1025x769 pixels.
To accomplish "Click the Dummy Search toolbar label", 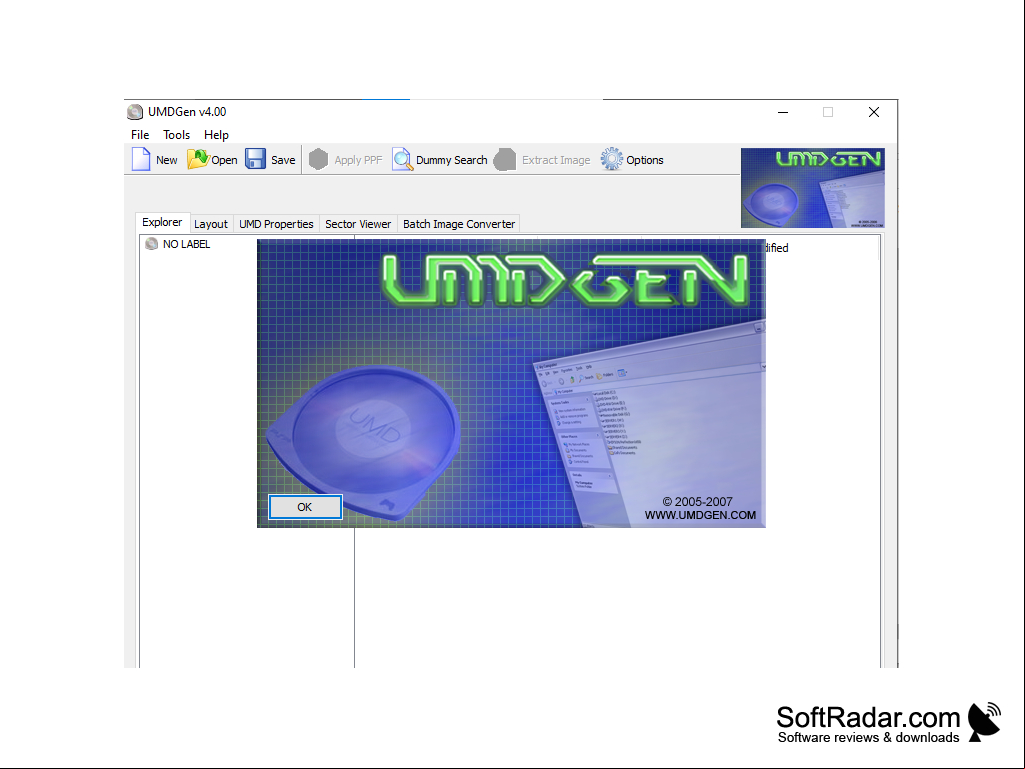I will pos(452,160).
